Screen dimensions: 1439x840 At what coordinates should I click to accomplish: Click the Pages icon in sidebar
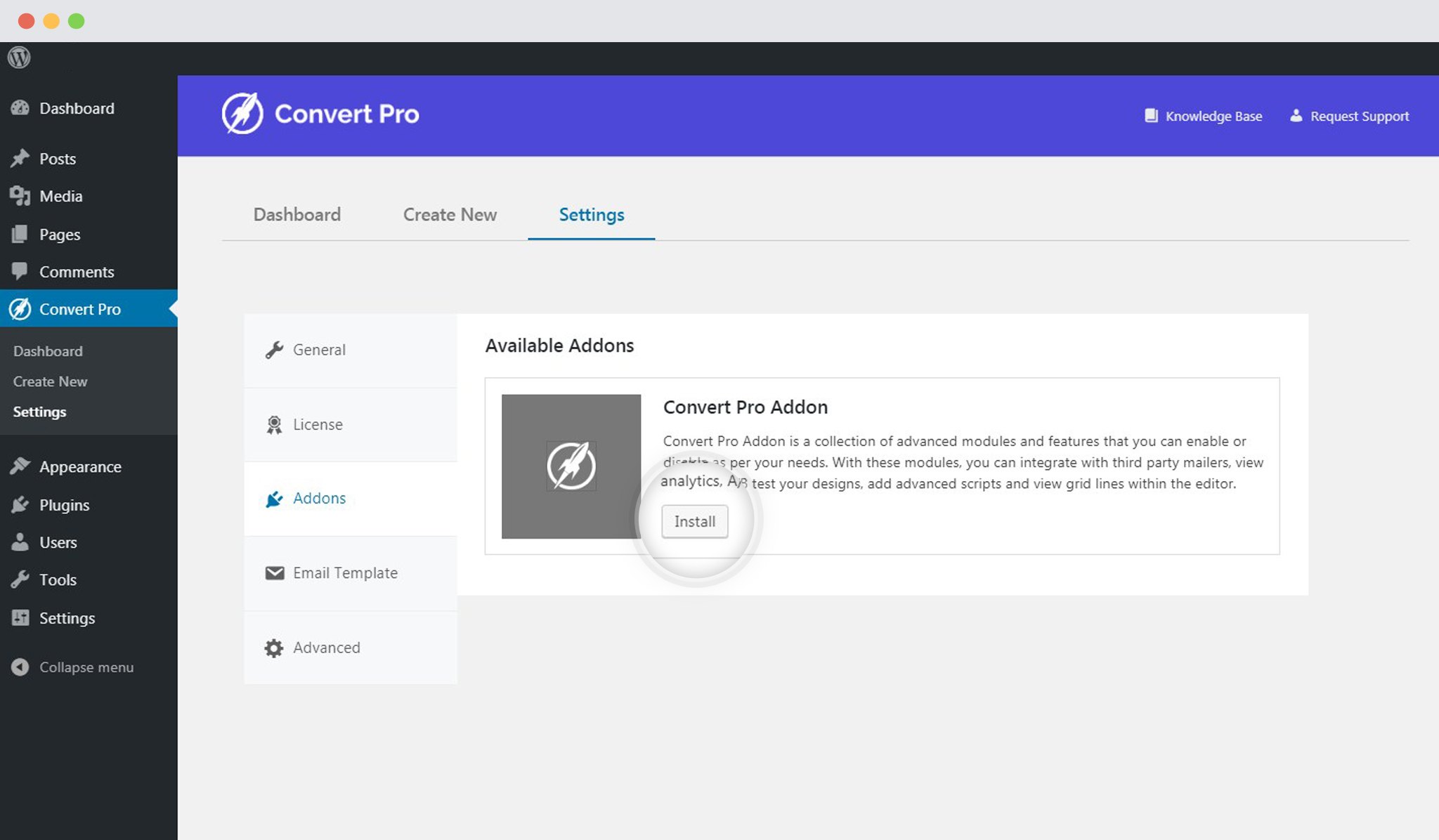[x=20, y=234]
